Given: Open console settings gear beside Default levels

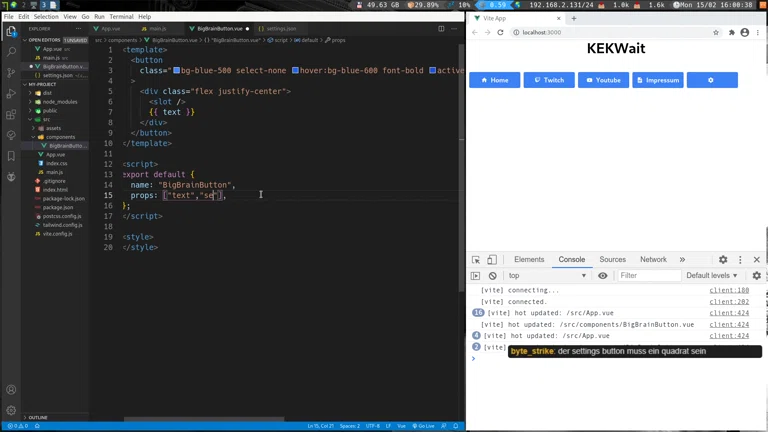Looking at the screenshot, I should point(756,276).
